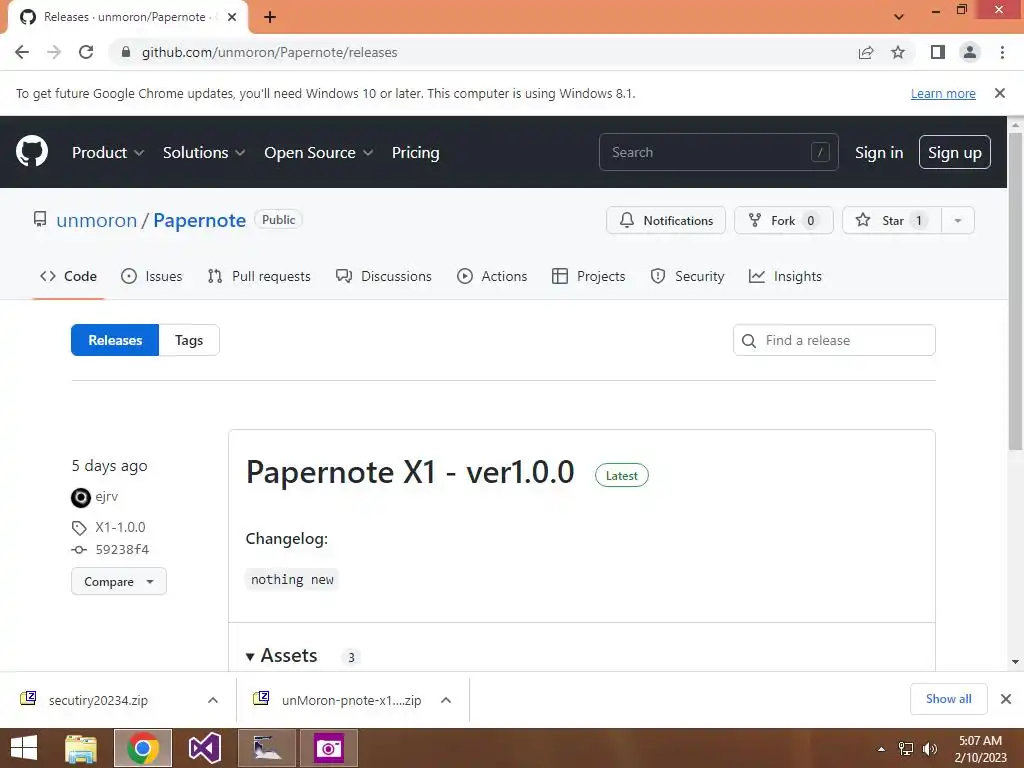Open Learn more link

943,93
